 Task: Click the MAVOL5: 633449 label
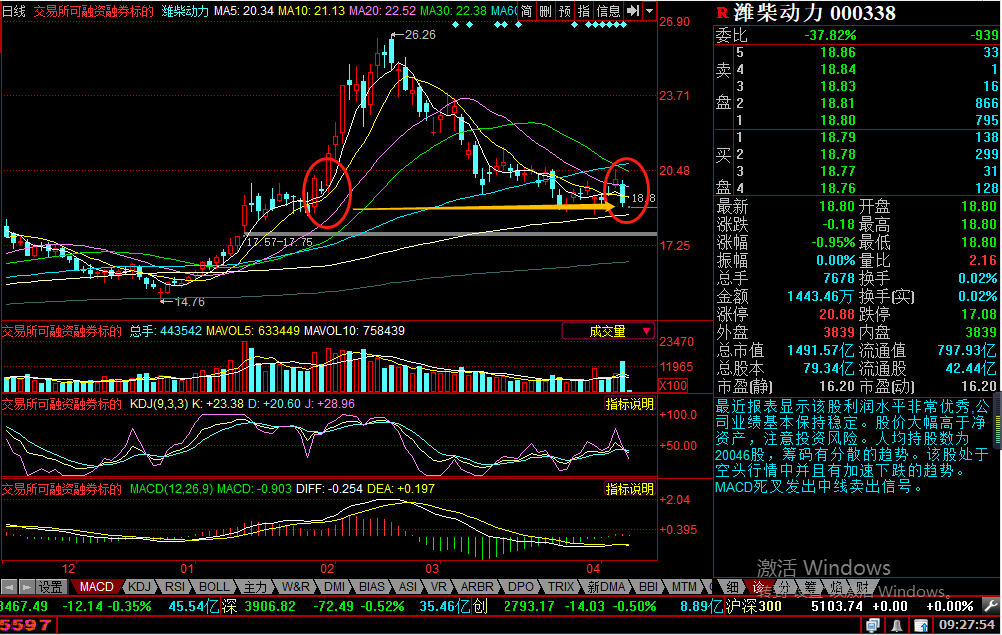253,331
